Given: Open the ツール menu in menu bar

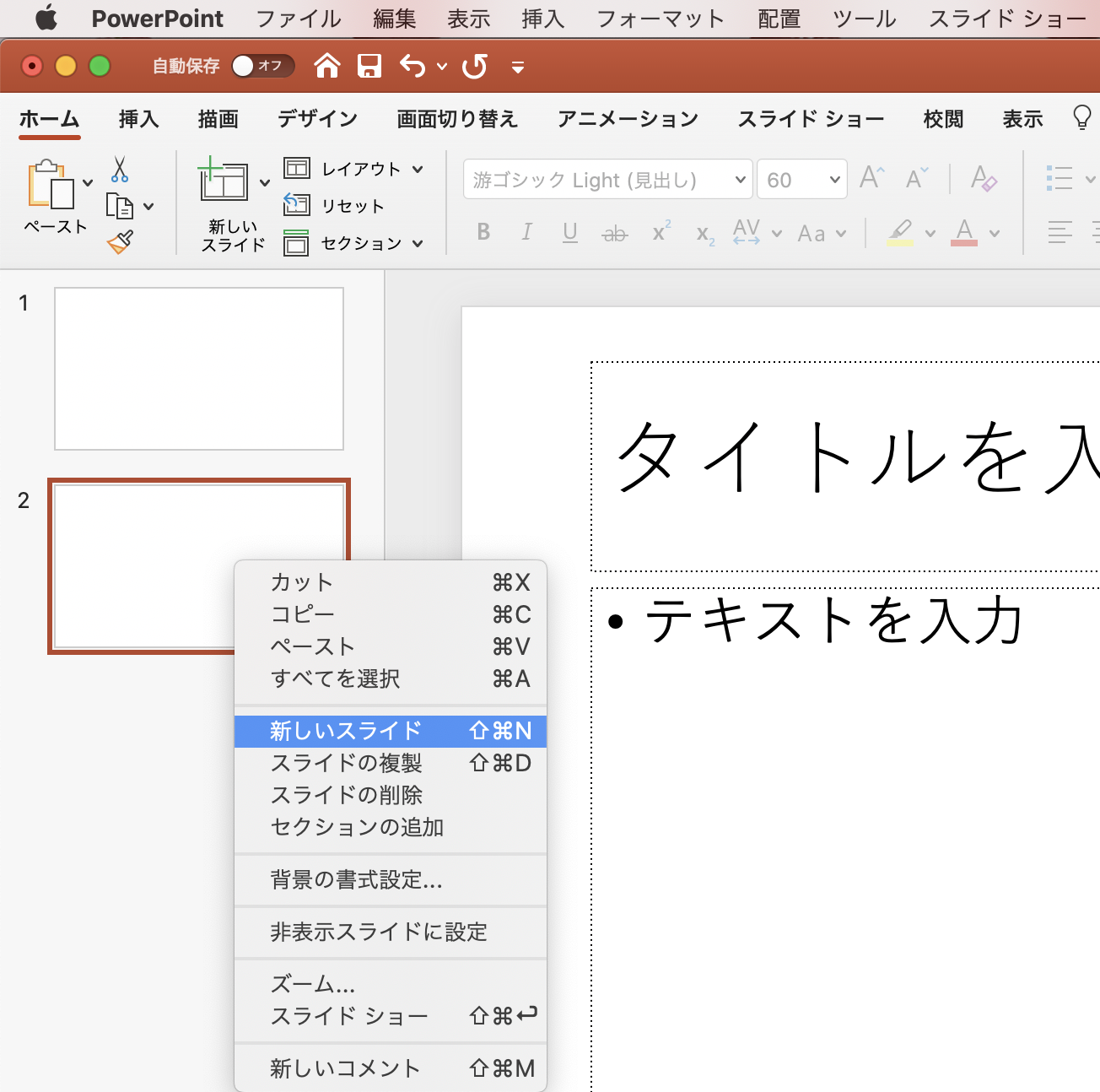Looking at the screenshot, I should click(865, 19).
